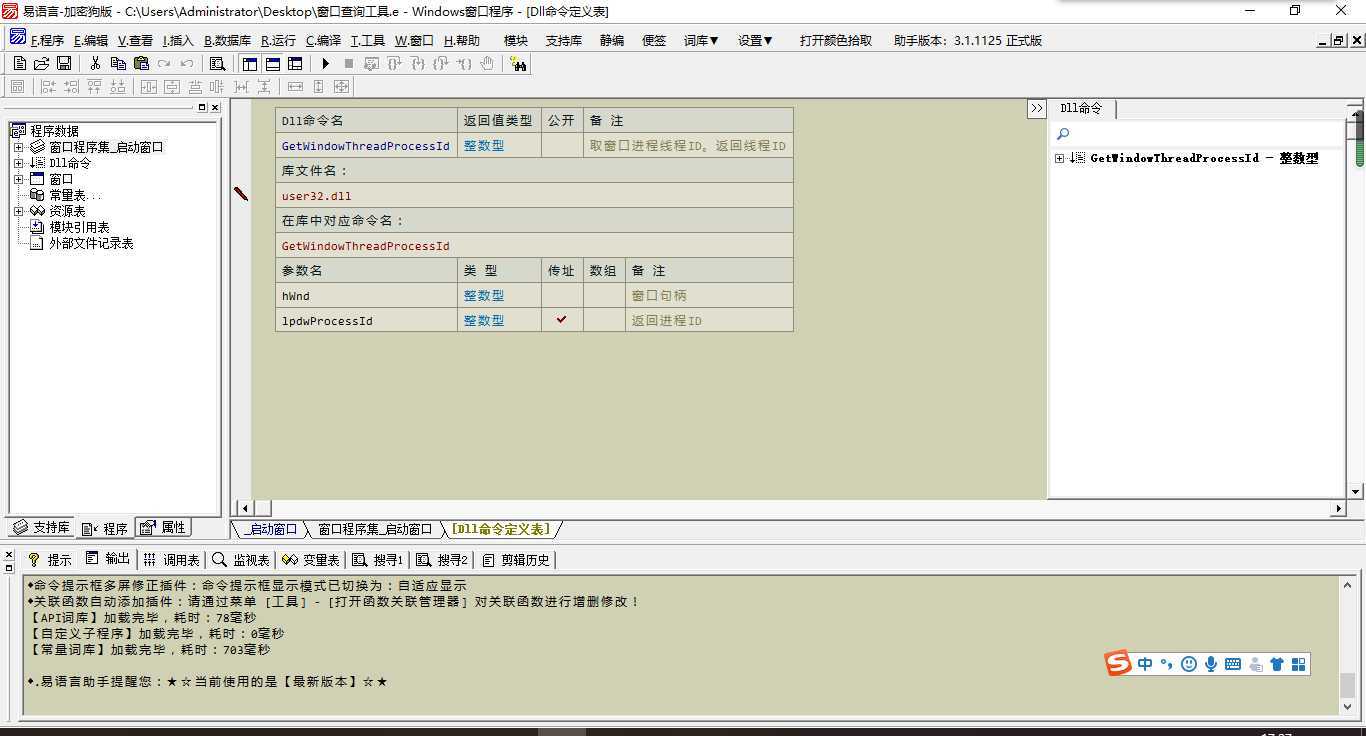The image size is (1366, 736).
Task: Open the 剪辑历史 bottom panel tab
Action: (x=517, y=560)
